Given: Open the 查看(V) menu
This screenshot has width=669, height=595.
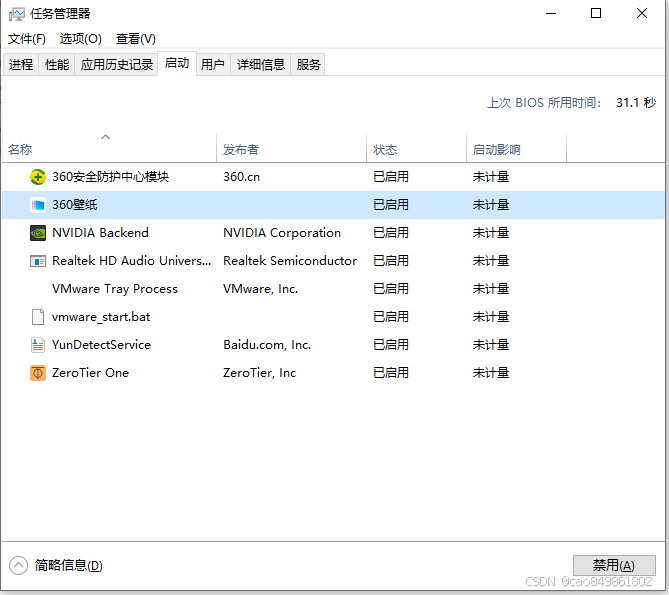Looking at the screenshot, I should click(135, 39).
